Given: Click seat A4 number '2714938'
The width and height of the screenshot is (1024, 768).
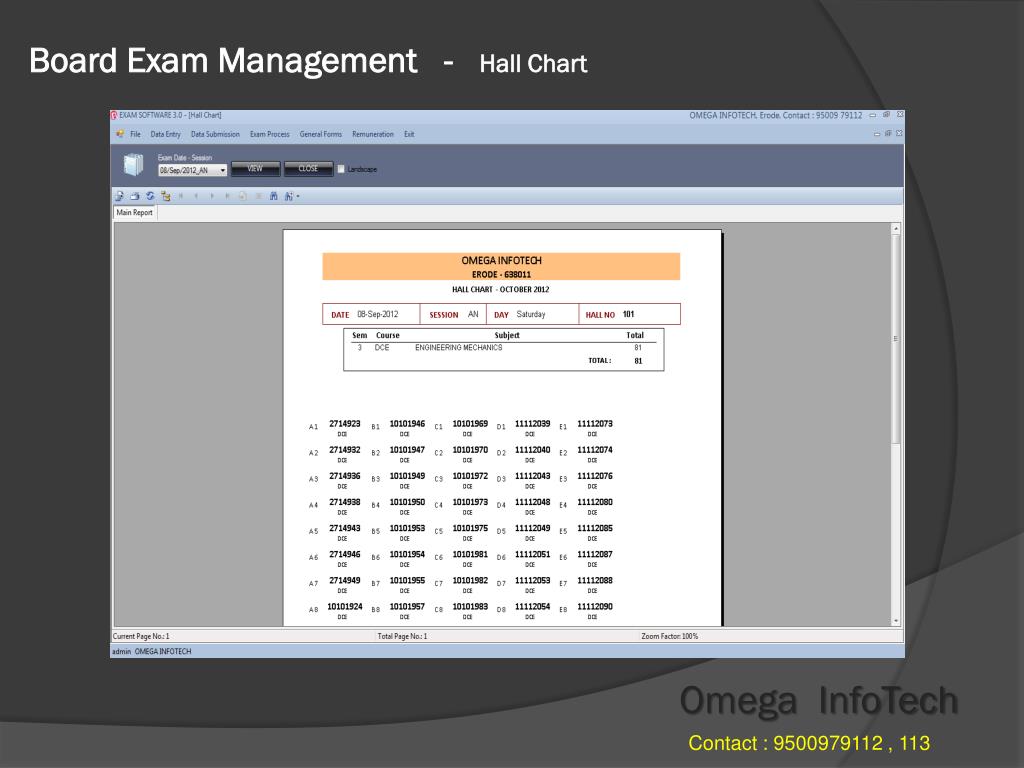Looking at the screenshot, I should click(345, 502).
